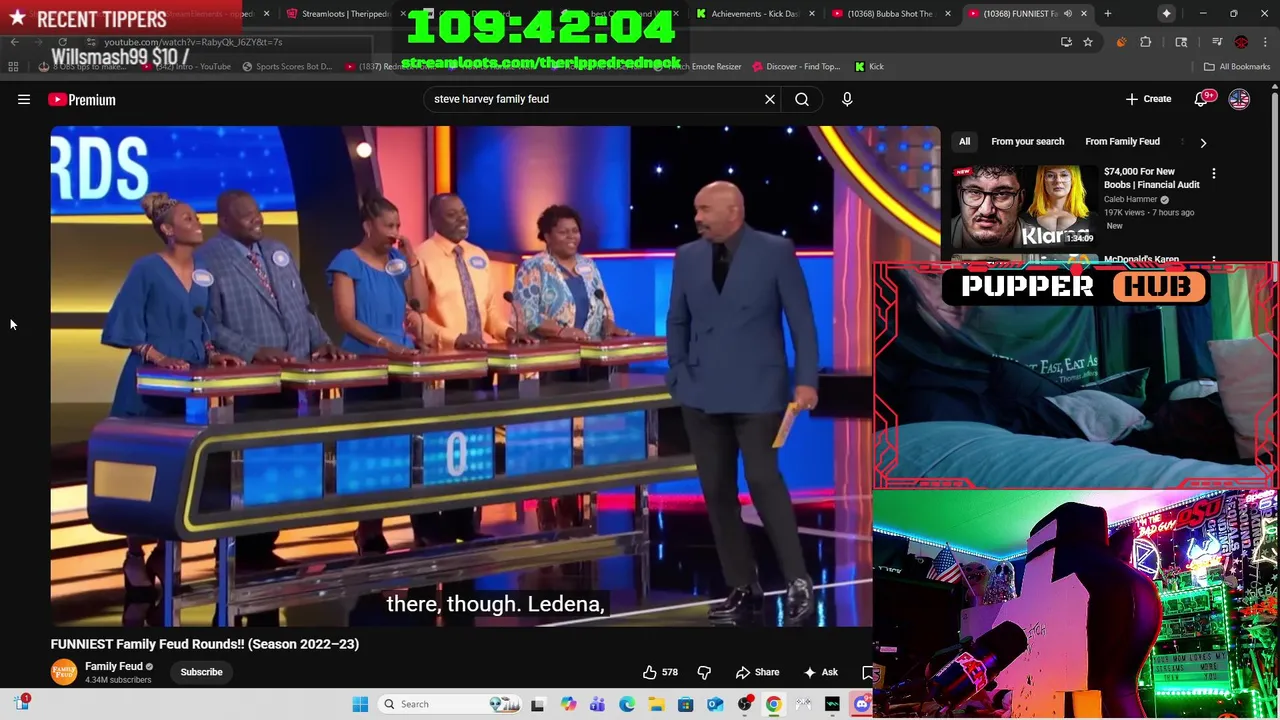The width and height of the screenshot is (1280, 720).
Task: Close the Achievements - Kick tab
Action: 811,14
